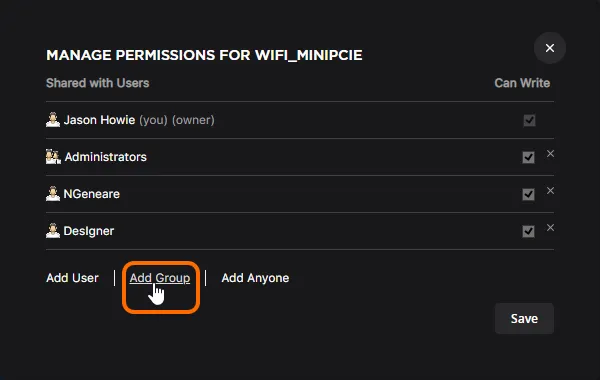Choose the Add Anyone link
Screen dimensions: 600x380
coord(255,278)
